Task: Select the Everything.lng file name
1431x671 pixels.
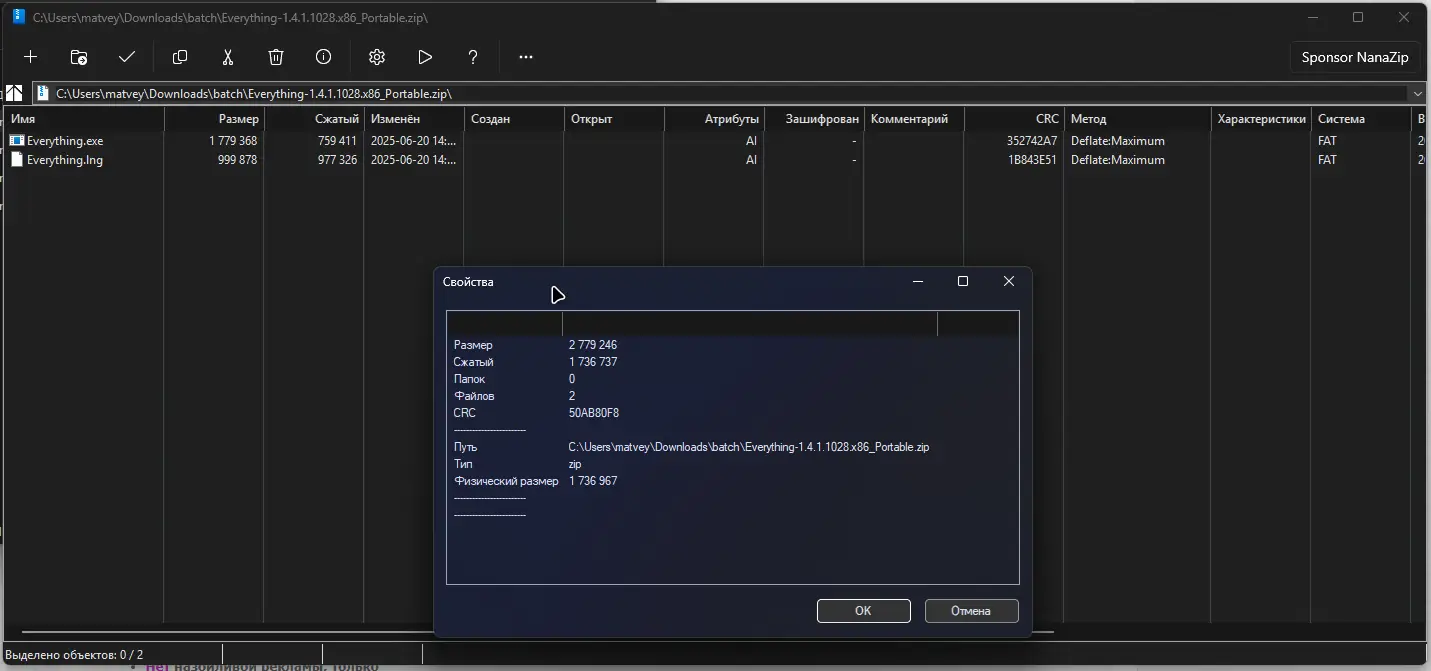Action: click(x=65, y=160)
